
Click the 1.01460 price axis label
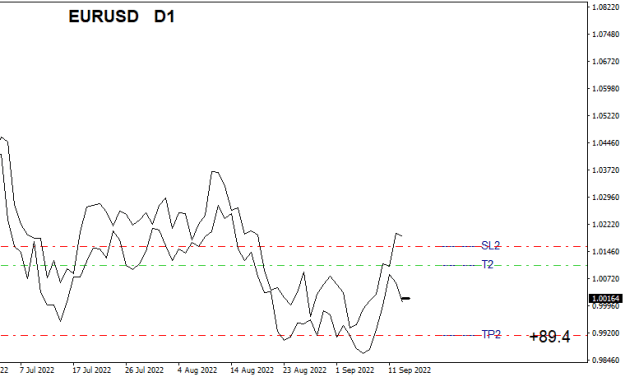pyautogui.click(x=606, y=251)
